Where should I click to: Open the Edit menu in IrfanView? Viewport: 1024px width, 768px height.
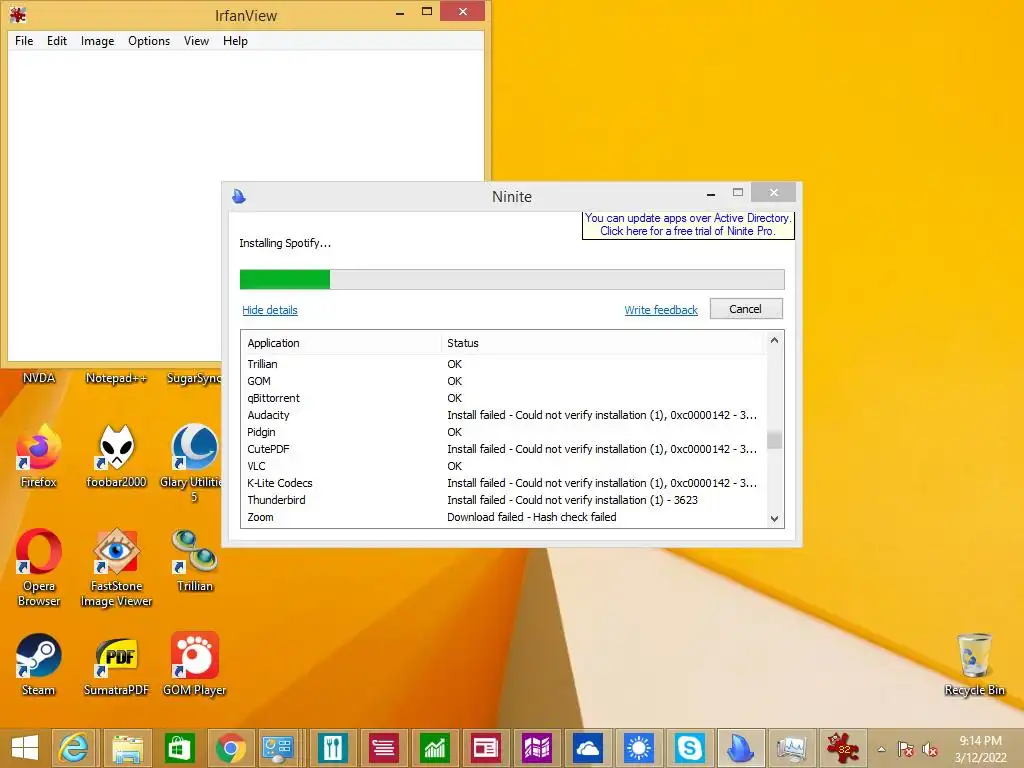57,40
